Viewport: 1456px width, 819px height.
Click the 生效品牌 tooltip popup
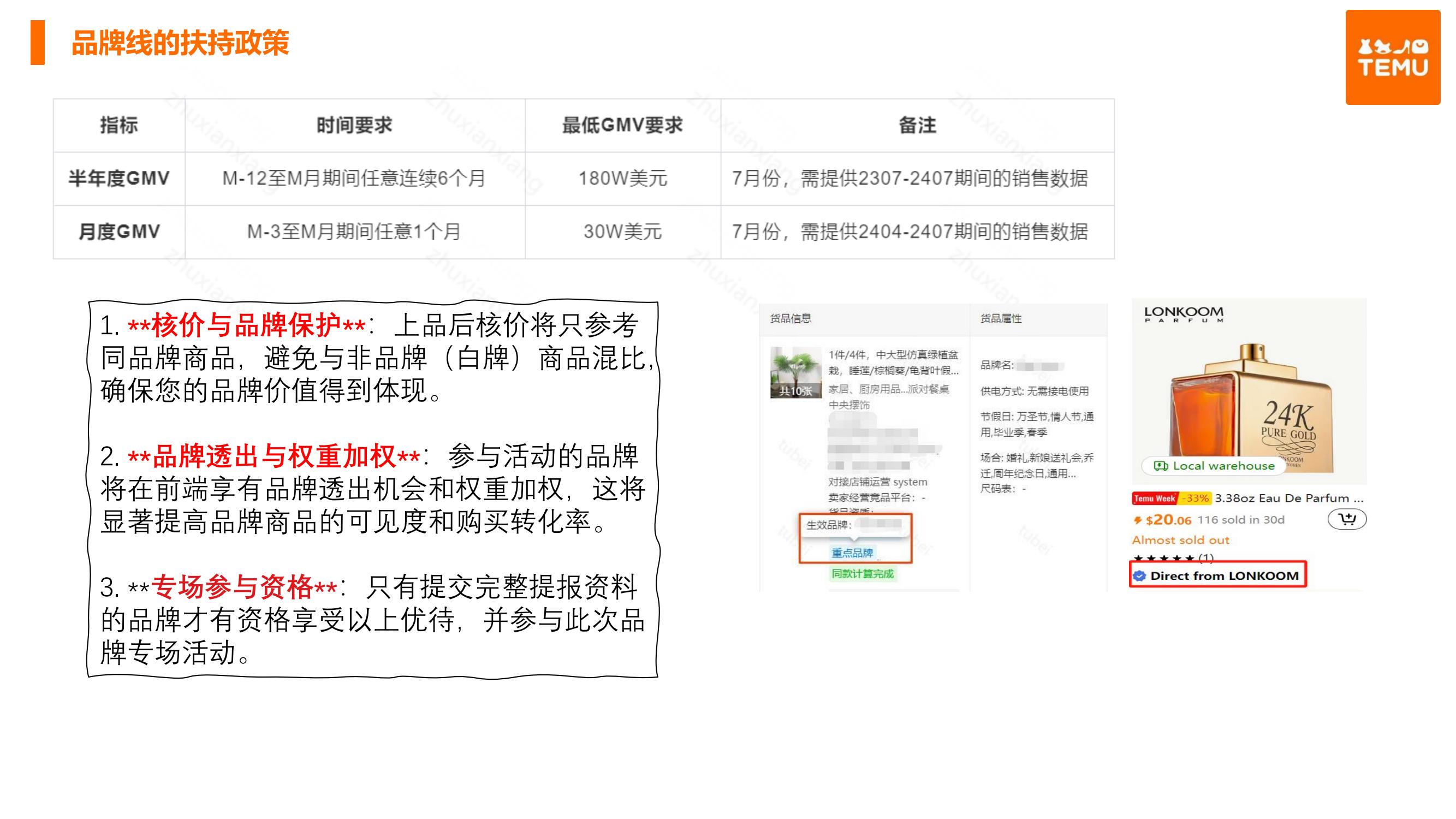(854, 526)
